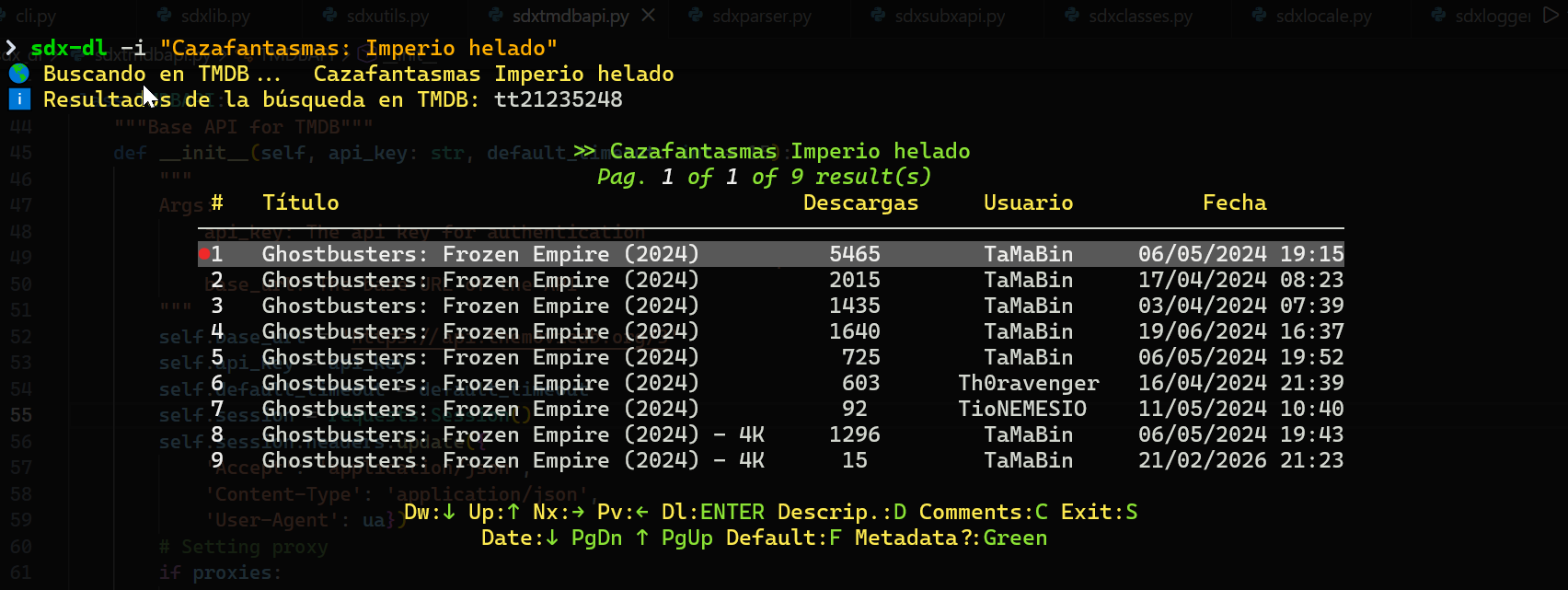Image resolution: width=1568 pixels, height=590 pixels.
Task: Click the Python icon on sdxlib.py tab
Action: [x=164, y=16]
